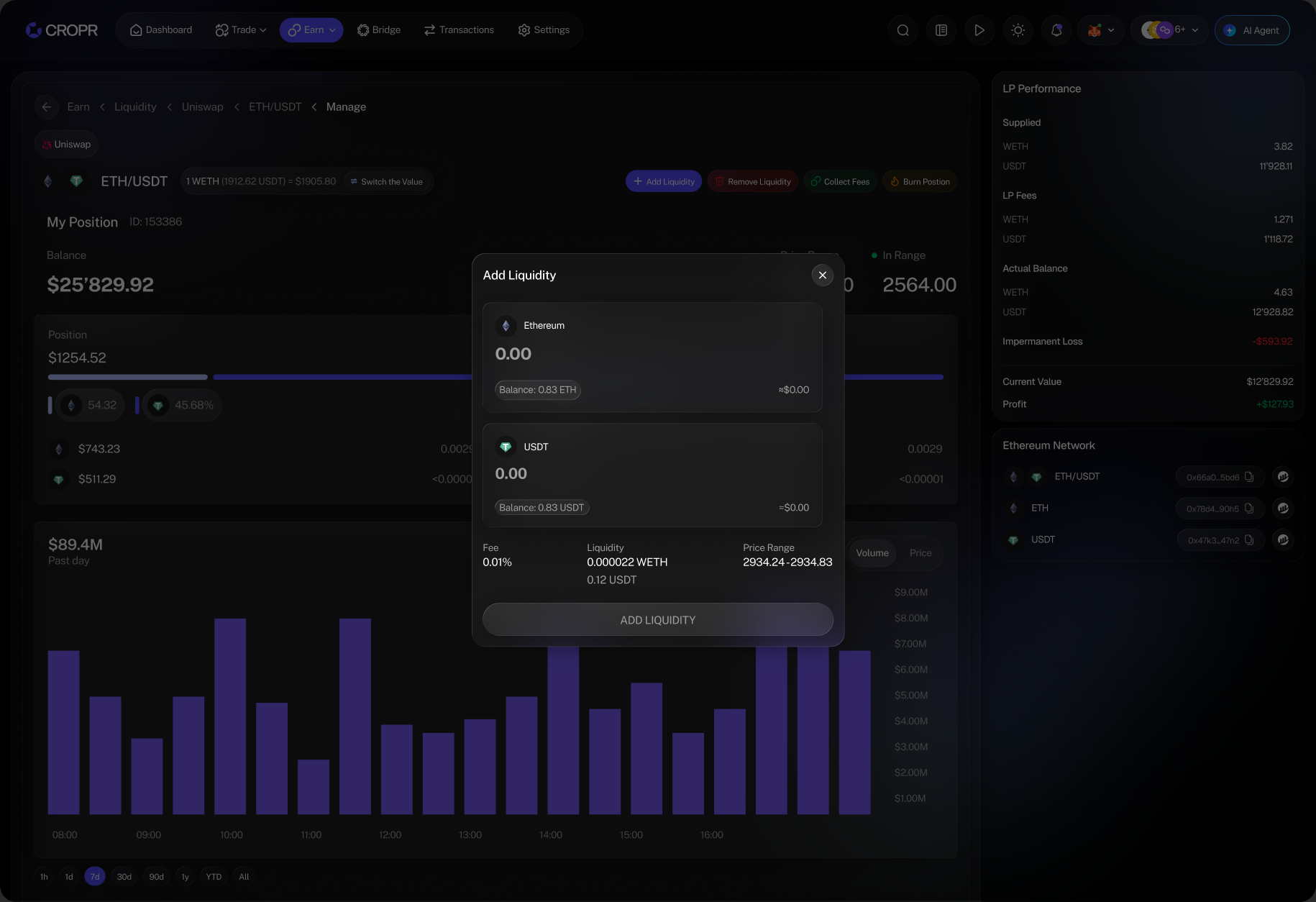The width and height of the screenshot is (1316, 902).
Task: Open explorer icon for ETH/USDT row
Action: point(1283,477)
